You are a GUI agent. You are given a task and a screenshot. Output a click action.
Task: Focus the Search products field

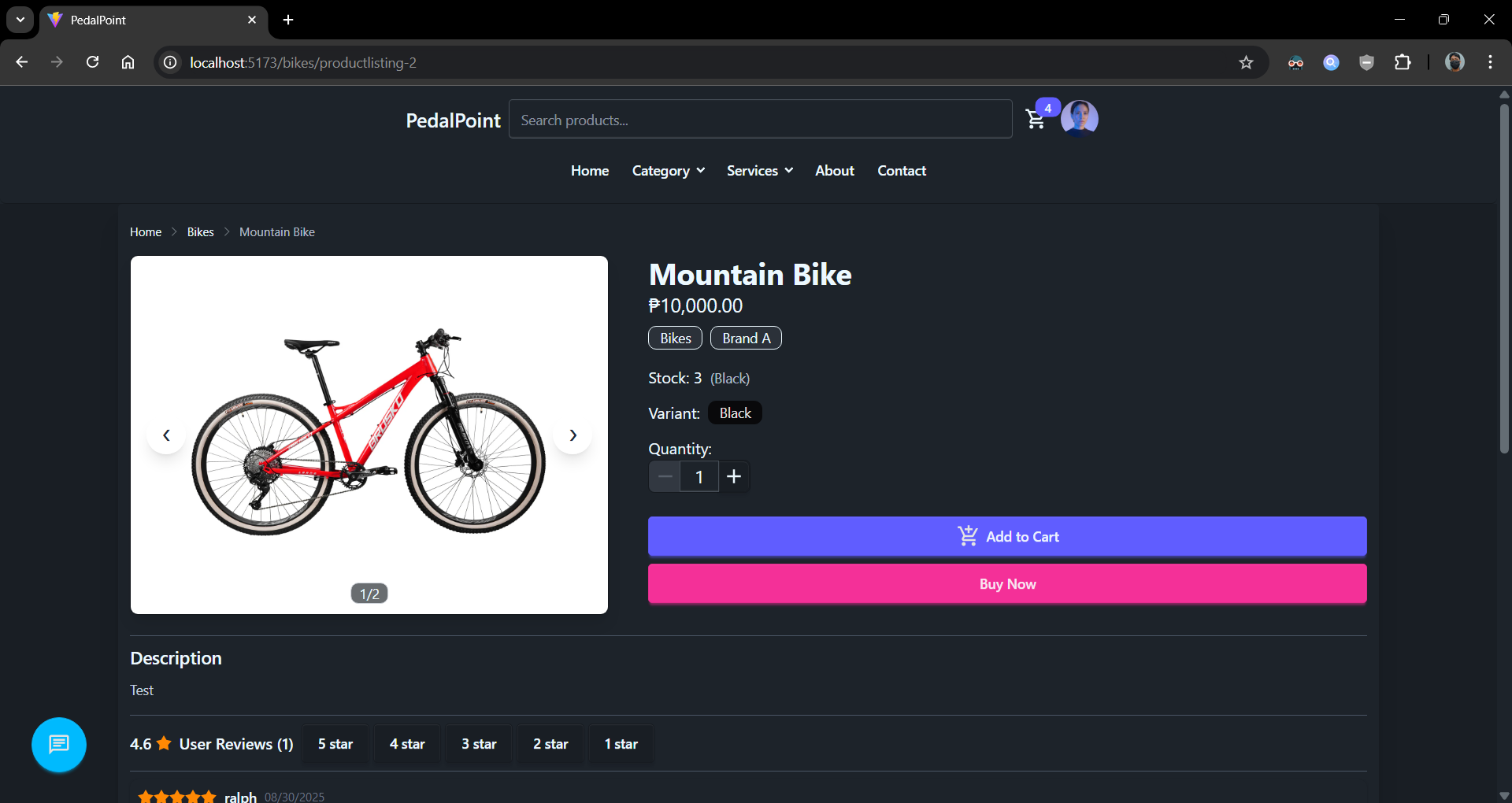click(761, 119)
